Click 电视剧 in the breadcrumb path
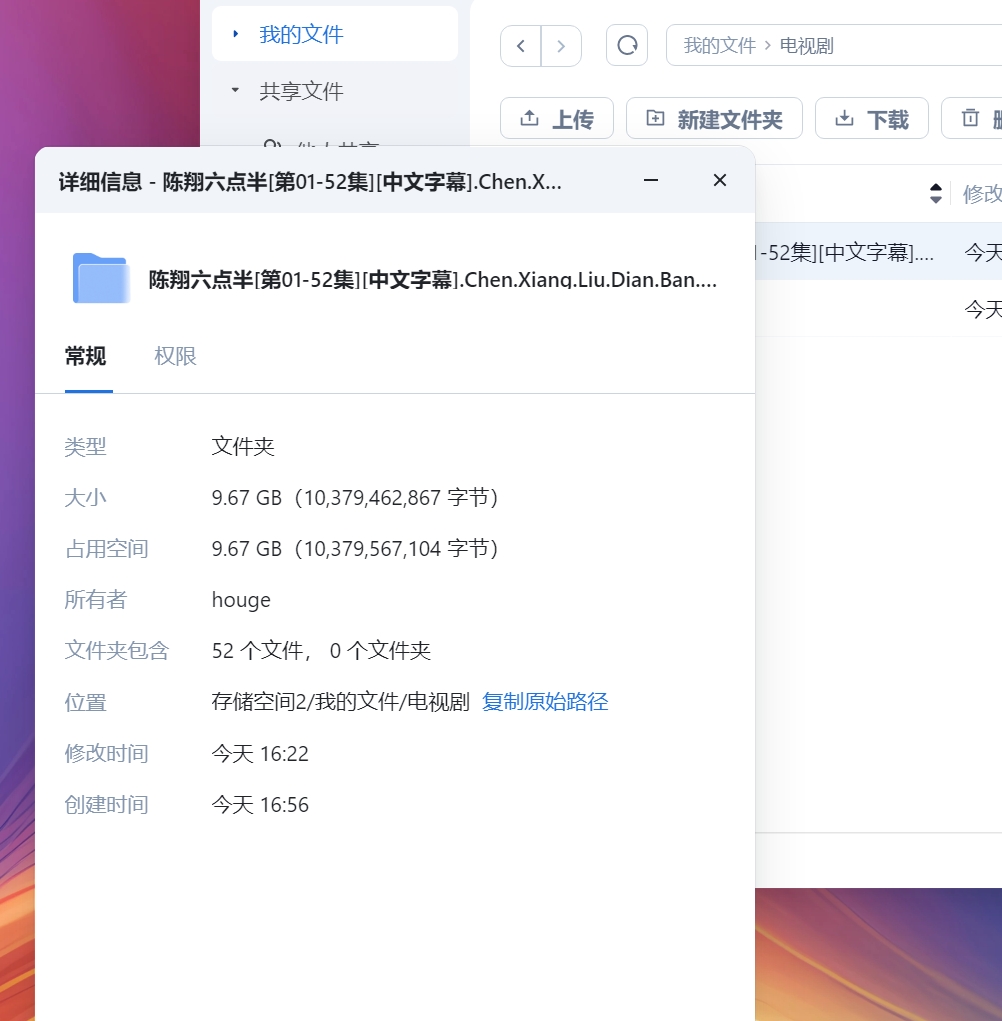1002x1021 pixels. click(x=807, y=46)
